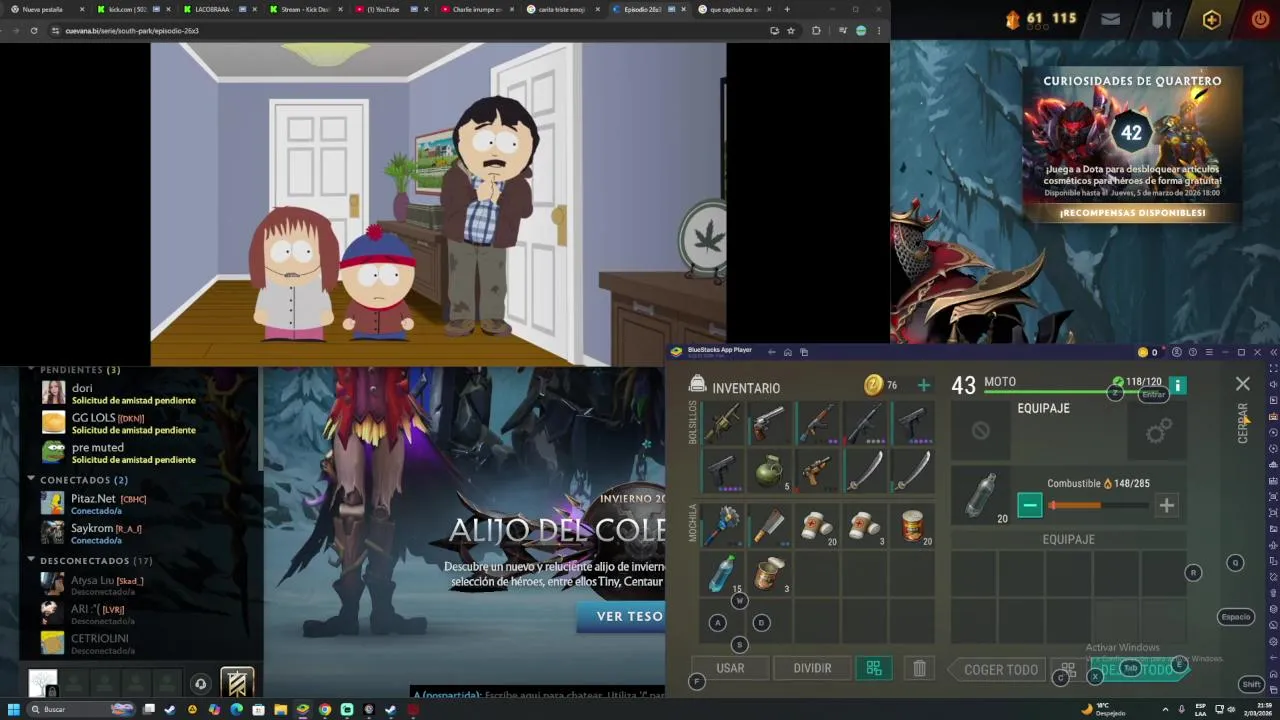
Task: Select the opened tin can stack of 3
Action: [x=769, y=573]
